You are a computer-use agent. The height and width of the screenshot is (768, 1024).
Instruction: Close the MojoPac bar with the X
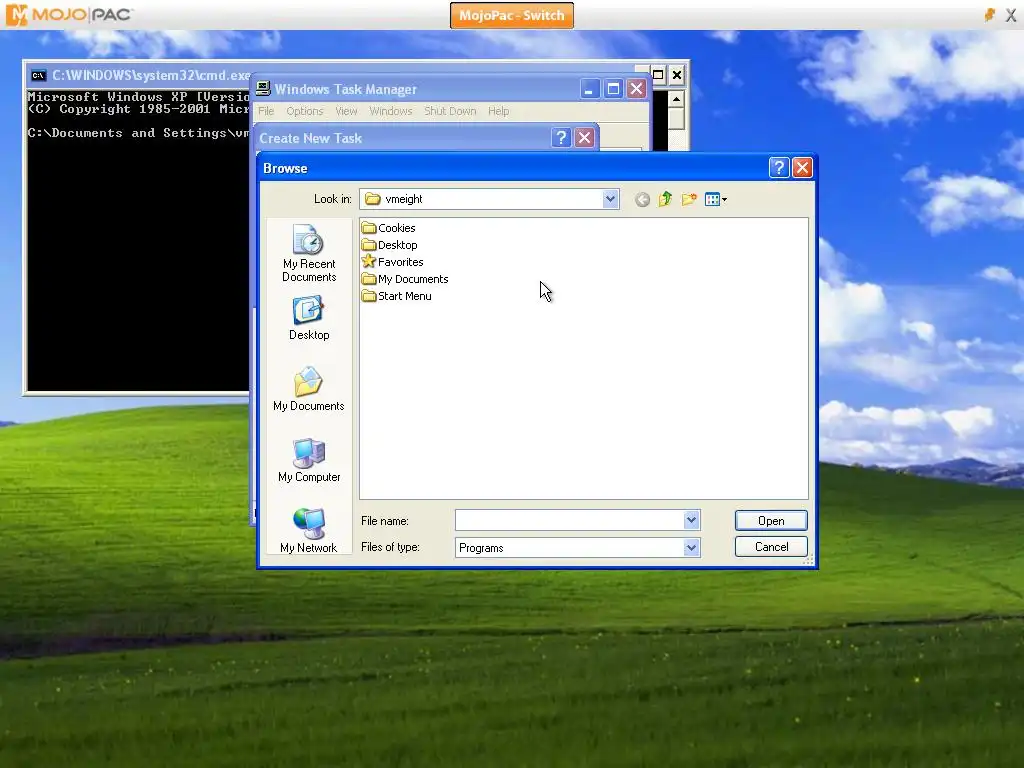(x=1011, y=15)
